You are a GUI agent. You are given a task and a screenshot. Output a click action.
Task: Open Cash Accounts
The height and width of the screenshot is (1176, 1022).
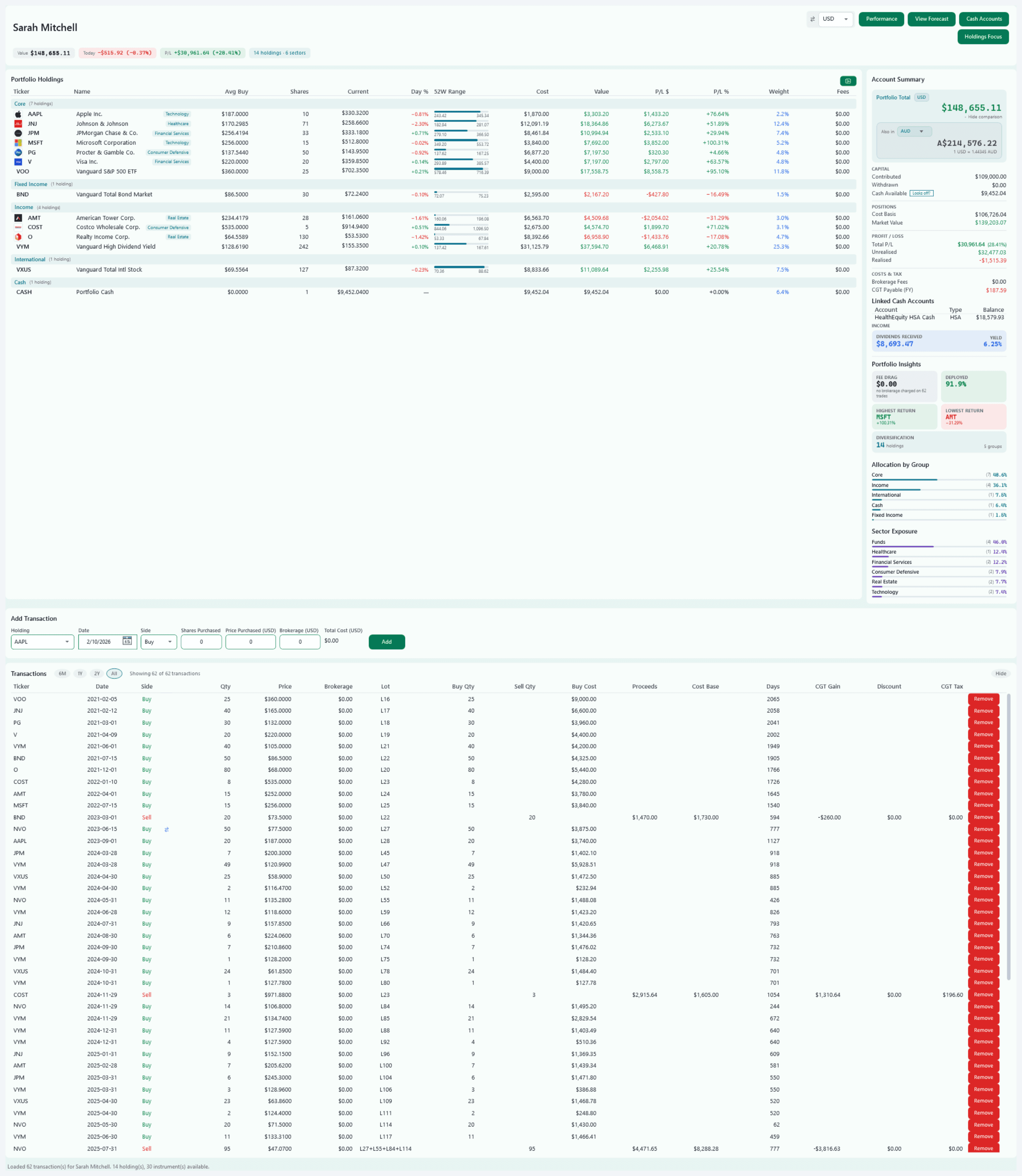tap(984, 19)
